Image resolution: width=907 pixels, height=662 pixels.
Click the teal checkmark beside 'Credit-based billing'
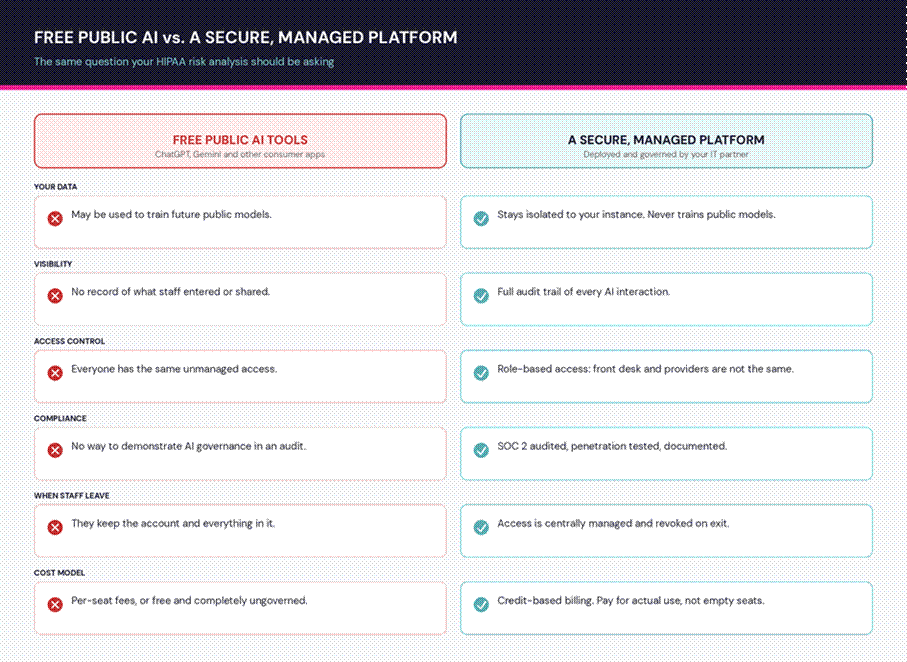pos(481,605)
